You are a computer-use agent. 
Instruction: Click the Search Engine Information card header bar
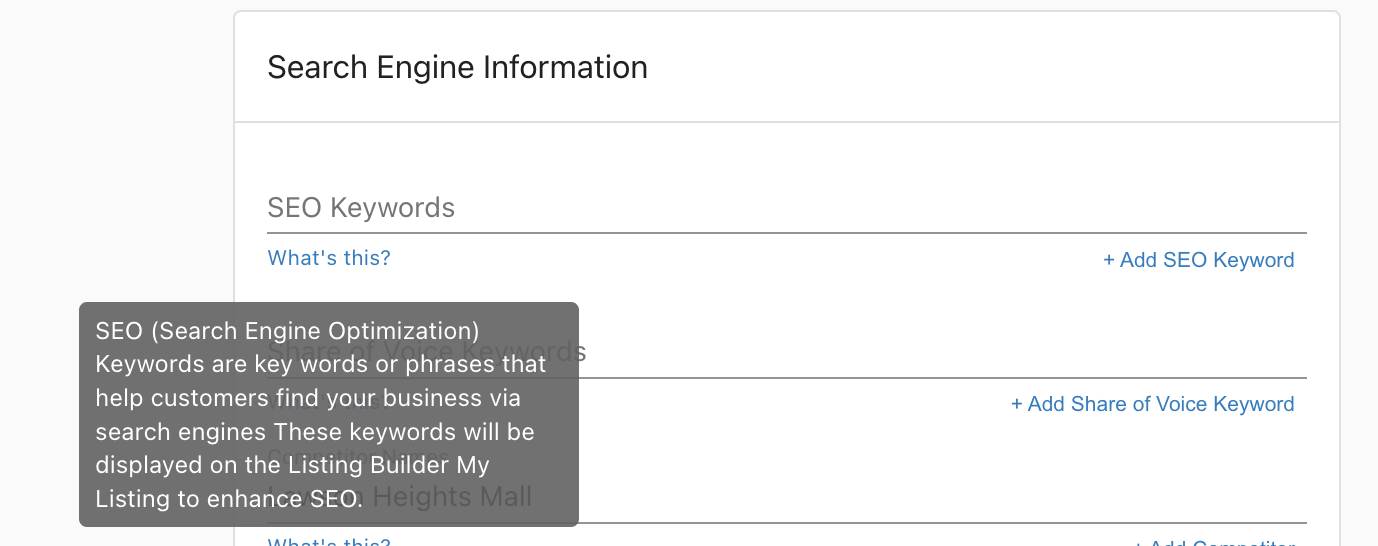coord(787,67)
